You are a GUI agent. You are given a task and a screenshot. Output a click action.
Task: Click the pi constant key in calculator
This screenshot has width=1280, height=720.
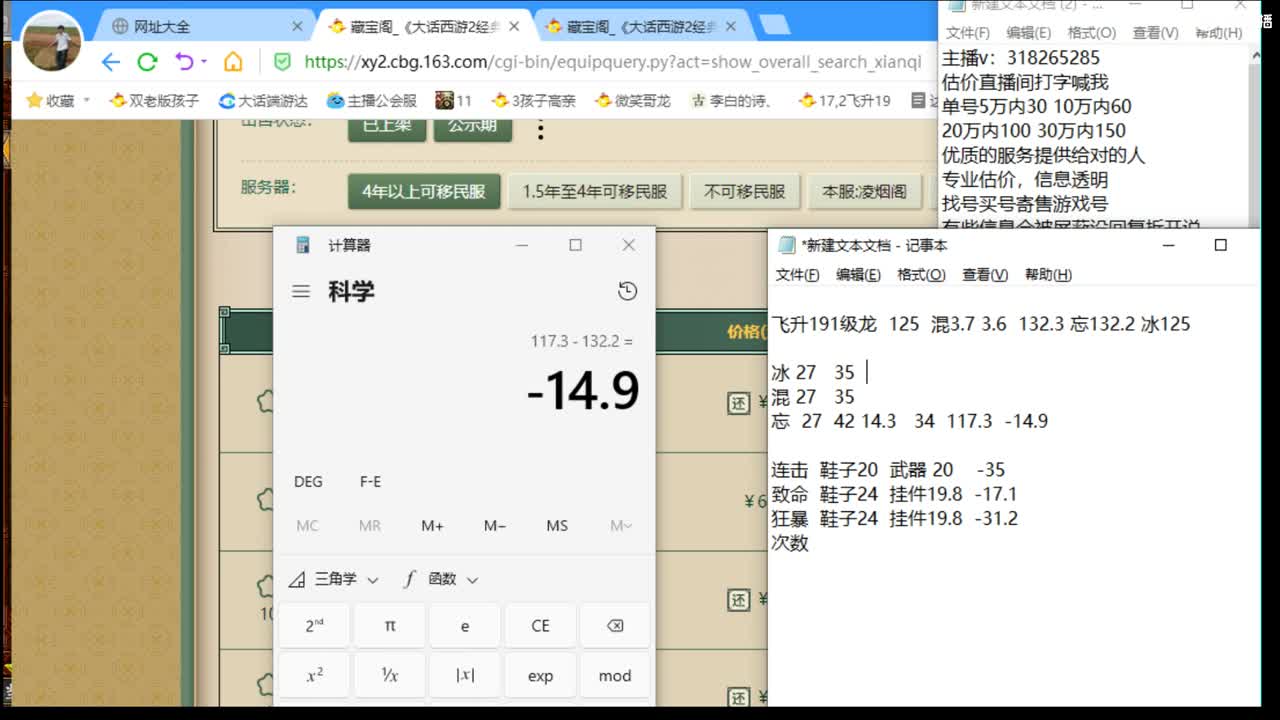click(390, 625)
